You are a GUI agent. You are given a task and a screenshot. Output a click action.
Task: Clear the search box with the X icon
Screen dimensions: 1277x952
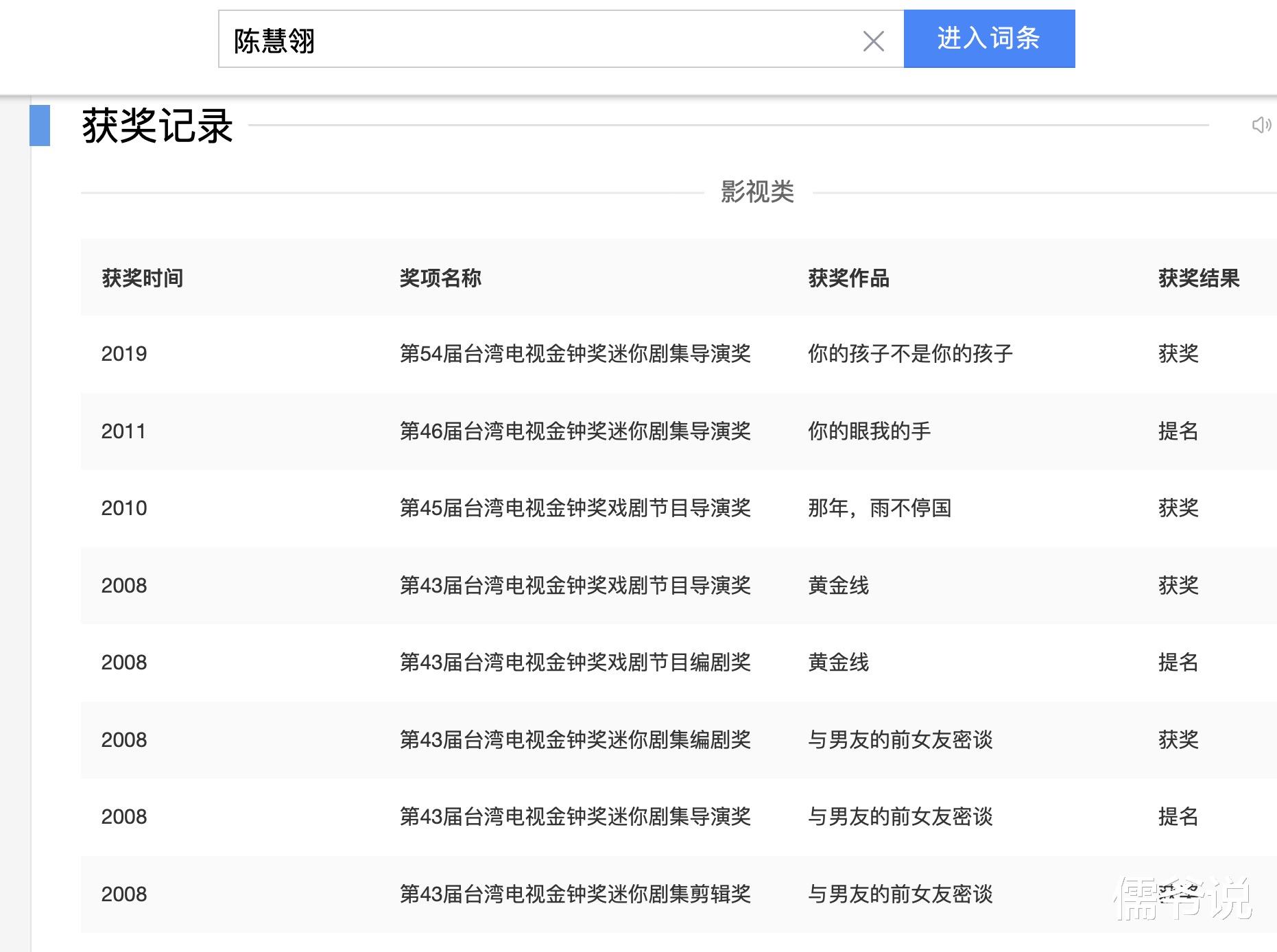point(873,42)
